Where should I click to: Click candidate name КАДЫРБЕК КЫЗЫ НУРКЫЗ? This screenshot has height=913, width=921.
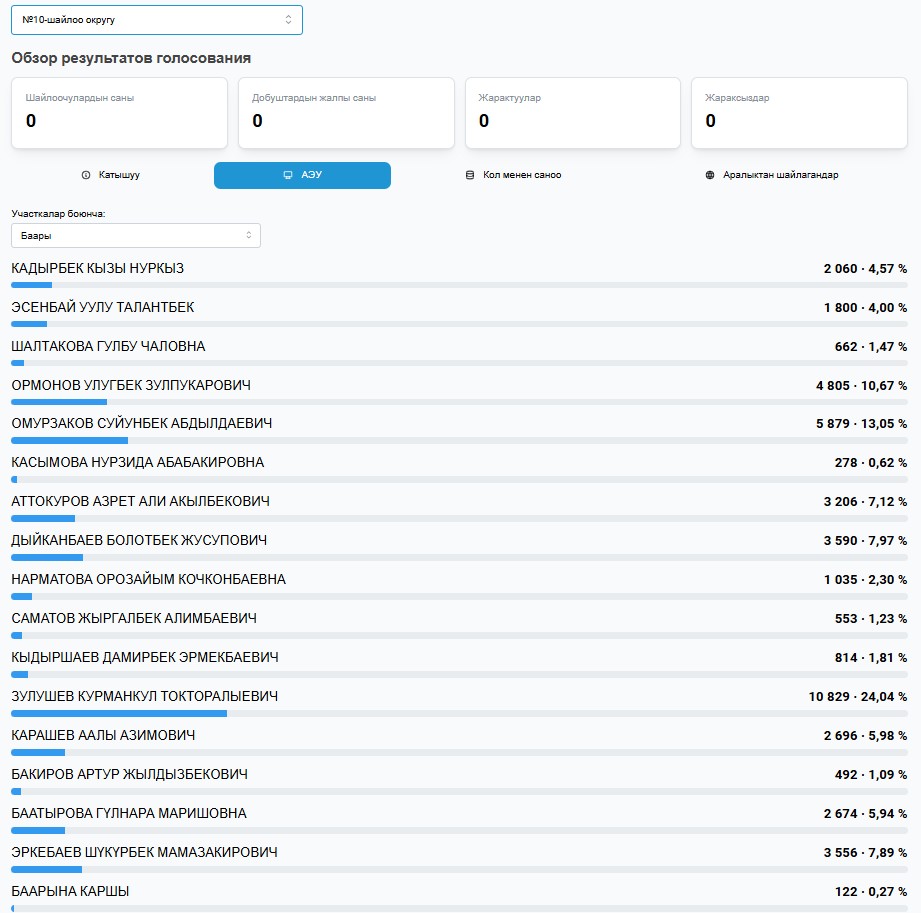97,269
